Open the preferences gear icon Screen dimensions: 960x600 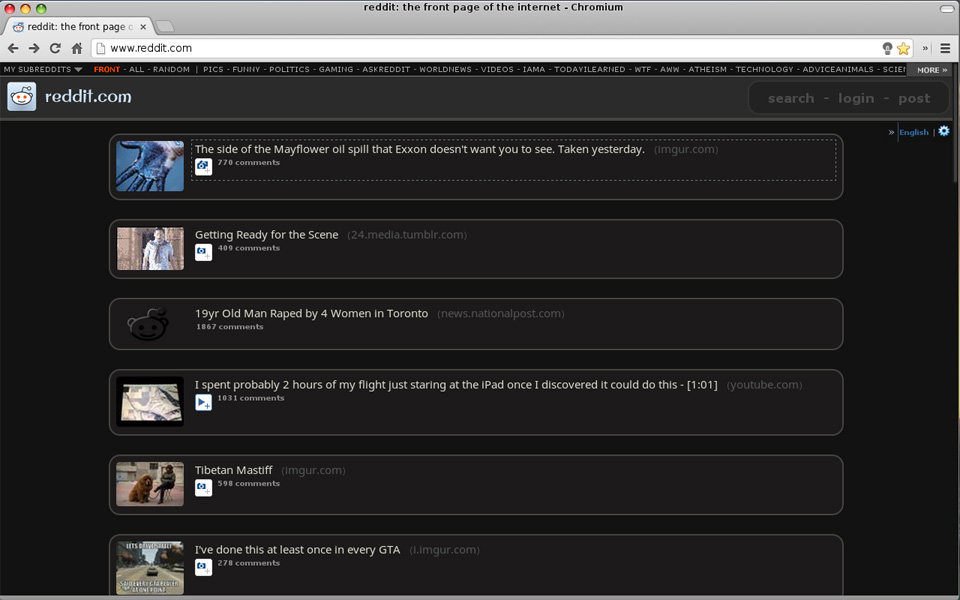click(944, 131)
